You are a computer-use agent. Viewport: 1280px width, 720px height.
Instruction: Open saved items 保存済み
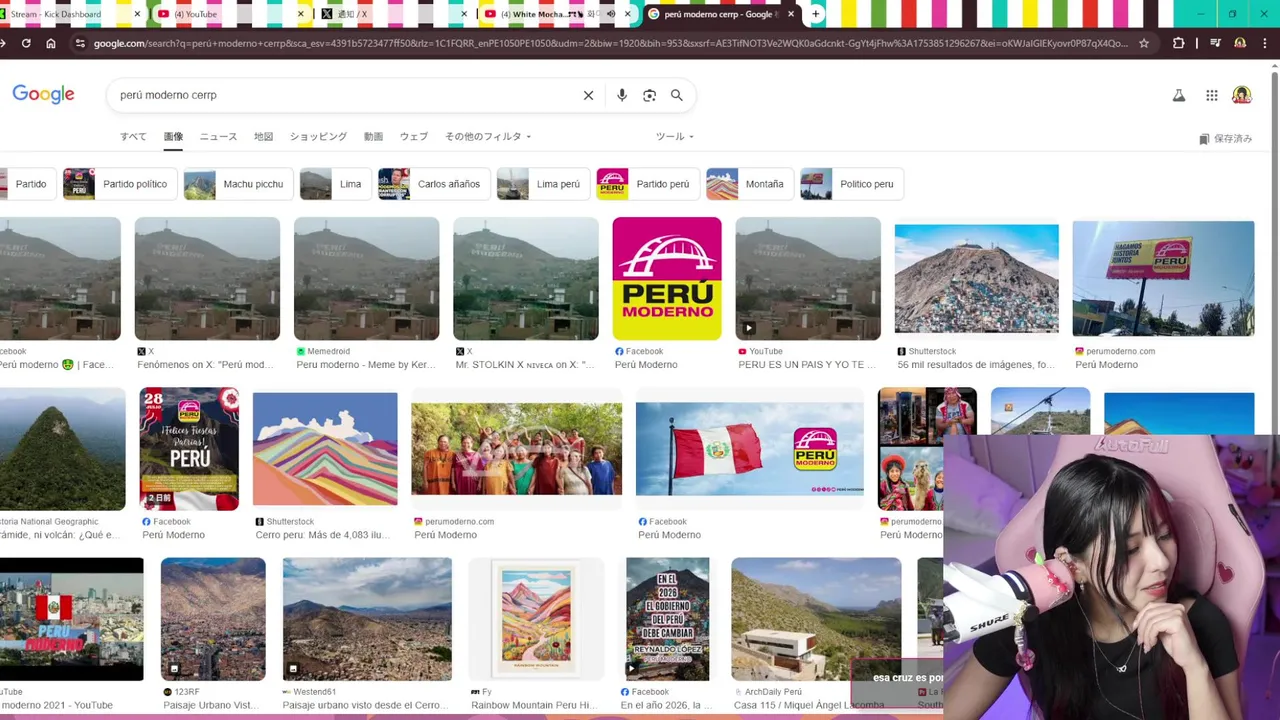tap(1225, 139)
